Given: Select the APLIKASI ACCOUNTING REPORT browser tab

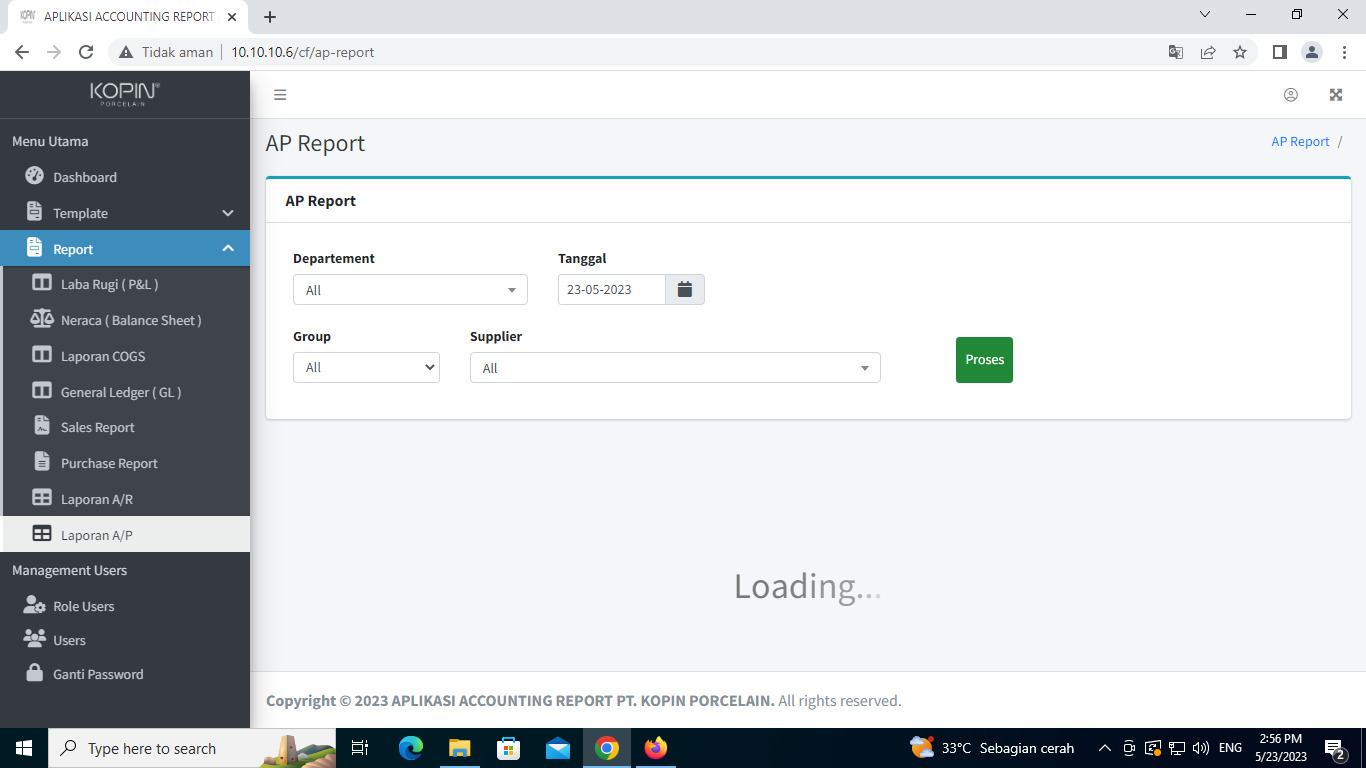Looking at the screenshot, I should (x=128, y=17).
